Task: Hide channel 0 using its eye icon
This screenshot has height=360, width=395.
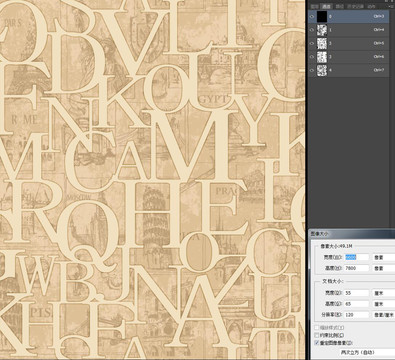Action: tap(312, 16)
